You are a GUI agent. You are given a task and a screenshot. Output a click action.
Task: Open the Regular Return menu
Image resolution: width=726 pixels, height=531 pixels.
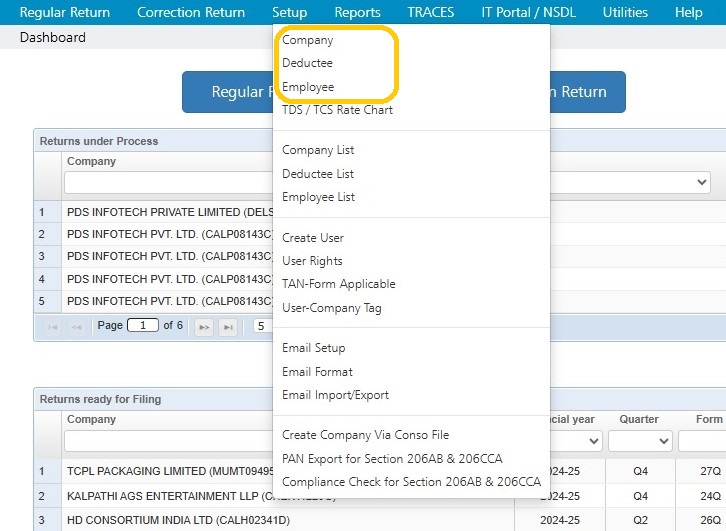65,12
